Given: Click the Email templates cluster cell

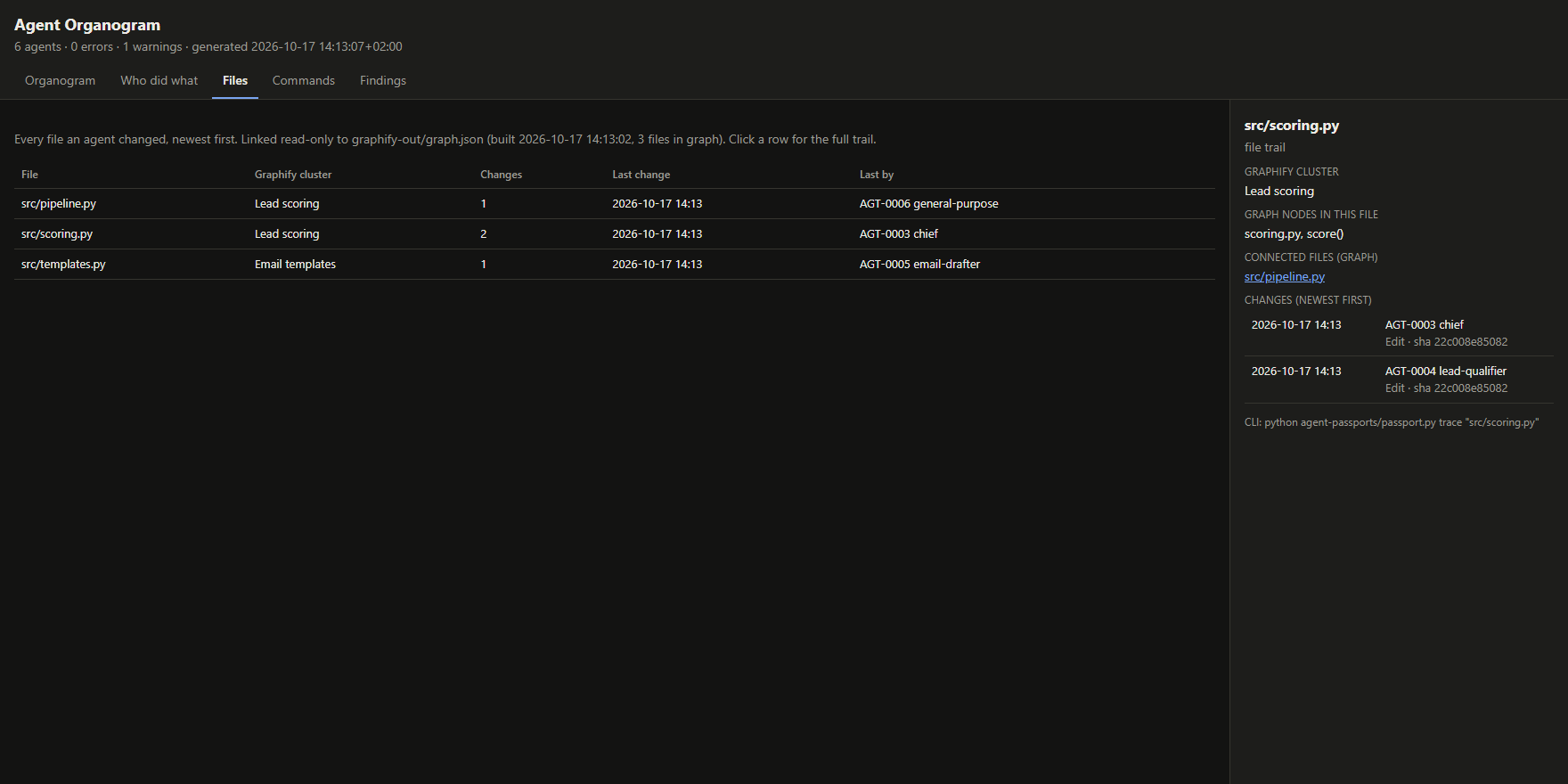Looking at the screenshot, I should (x=295, y=265).
